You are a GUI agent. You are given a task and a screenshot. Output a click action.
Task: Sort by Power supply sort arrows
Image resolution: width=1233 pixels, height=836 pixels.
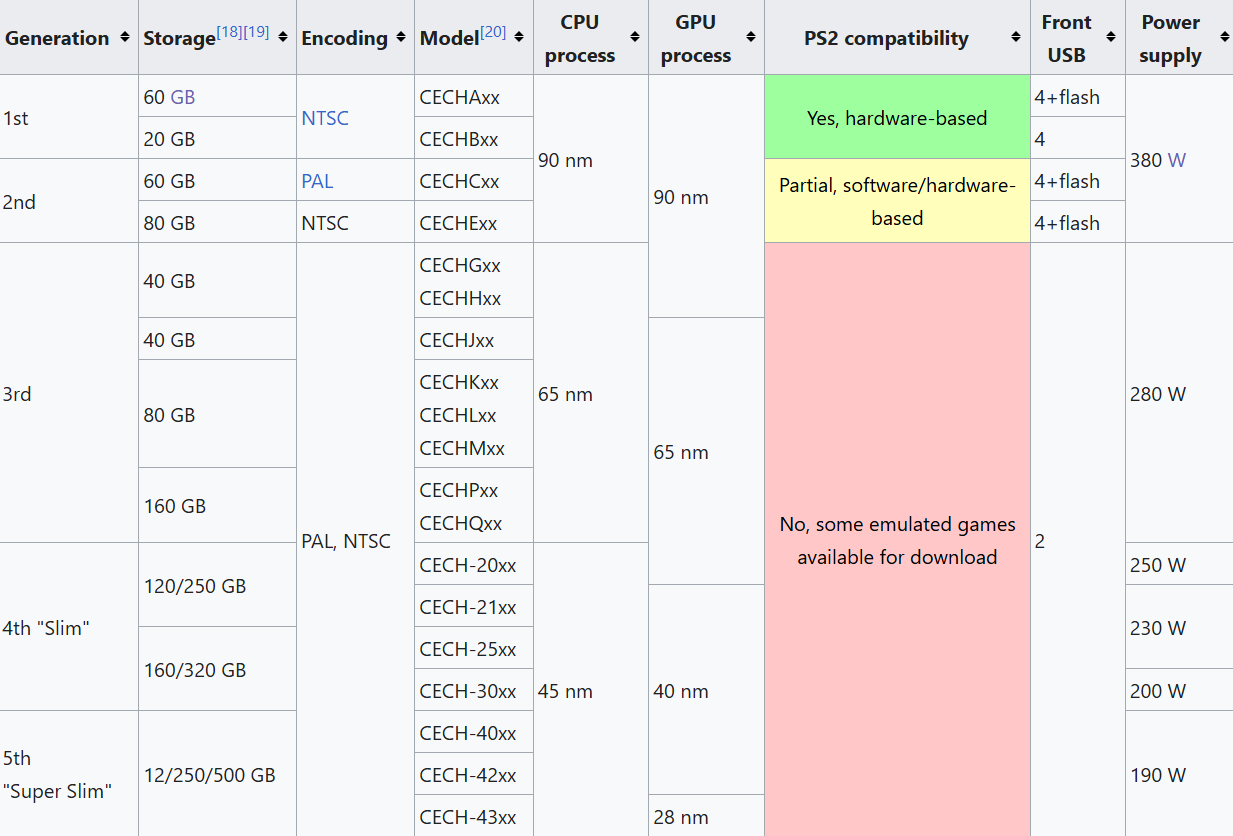(1224, 37)
